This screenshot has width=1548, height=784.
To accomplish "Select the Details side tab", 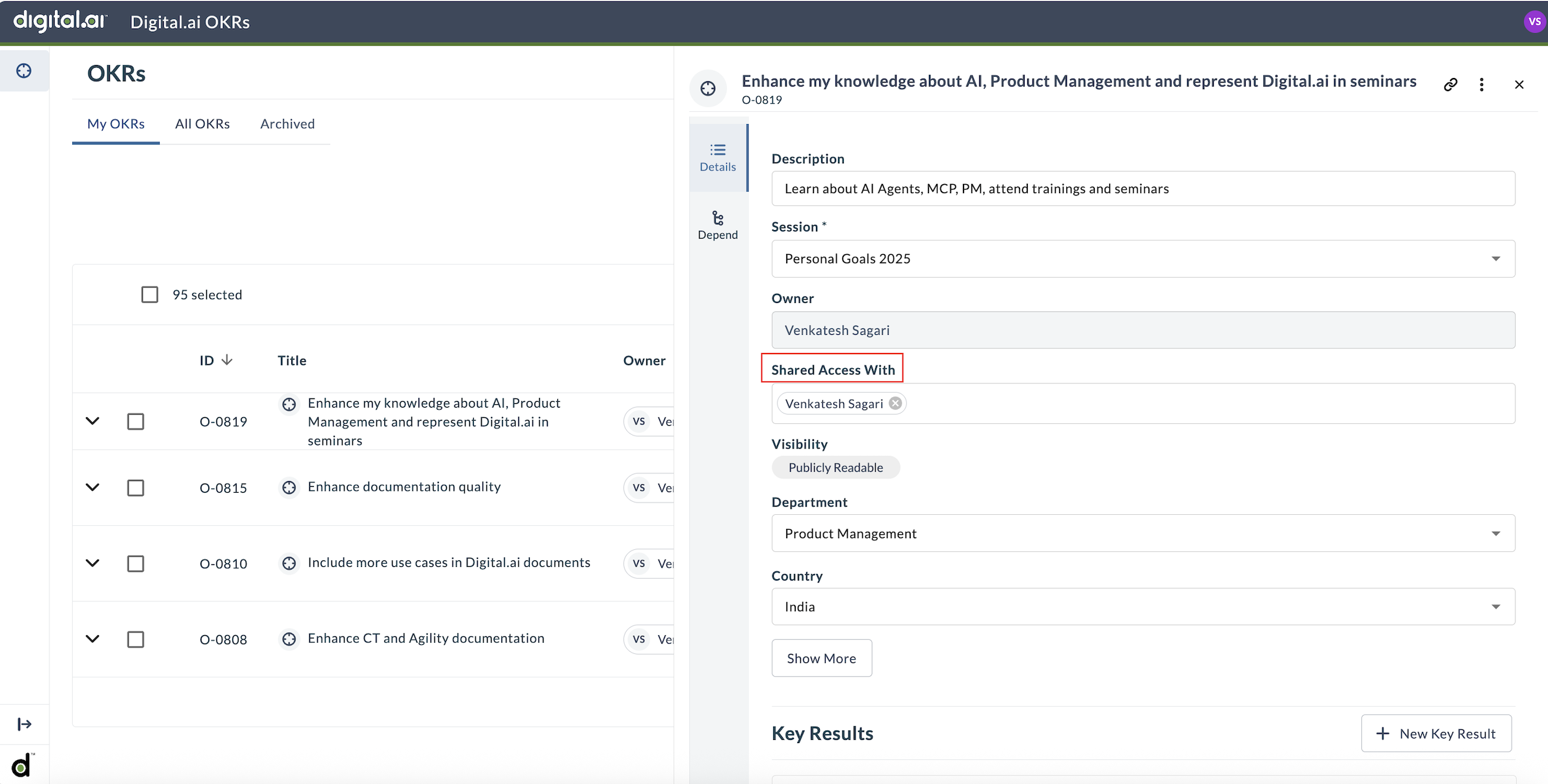I will click(718, 157).
